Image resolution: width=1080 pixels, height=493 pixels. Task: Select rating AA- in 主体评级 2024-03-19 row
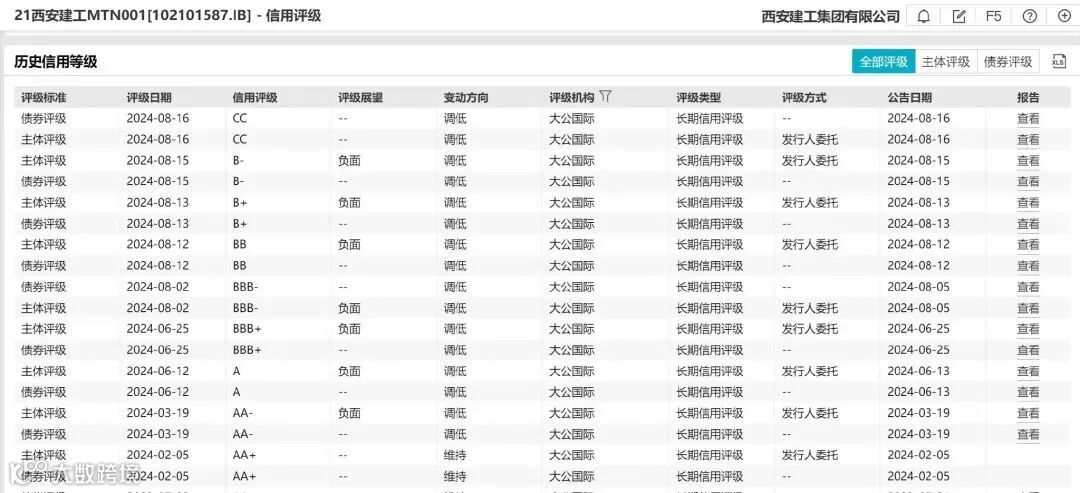click(x=243, y=413)
